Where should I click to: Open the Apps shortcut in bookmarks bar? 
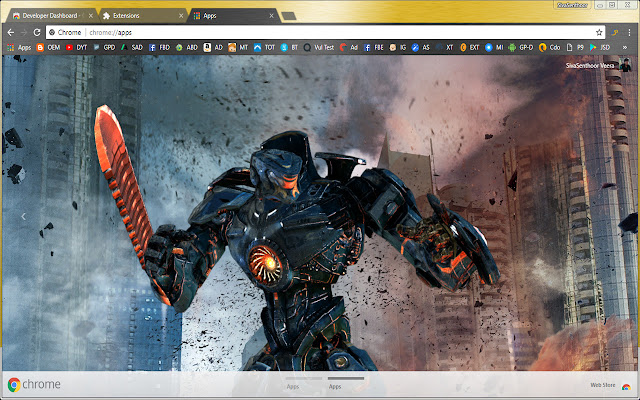coord(19,47)
